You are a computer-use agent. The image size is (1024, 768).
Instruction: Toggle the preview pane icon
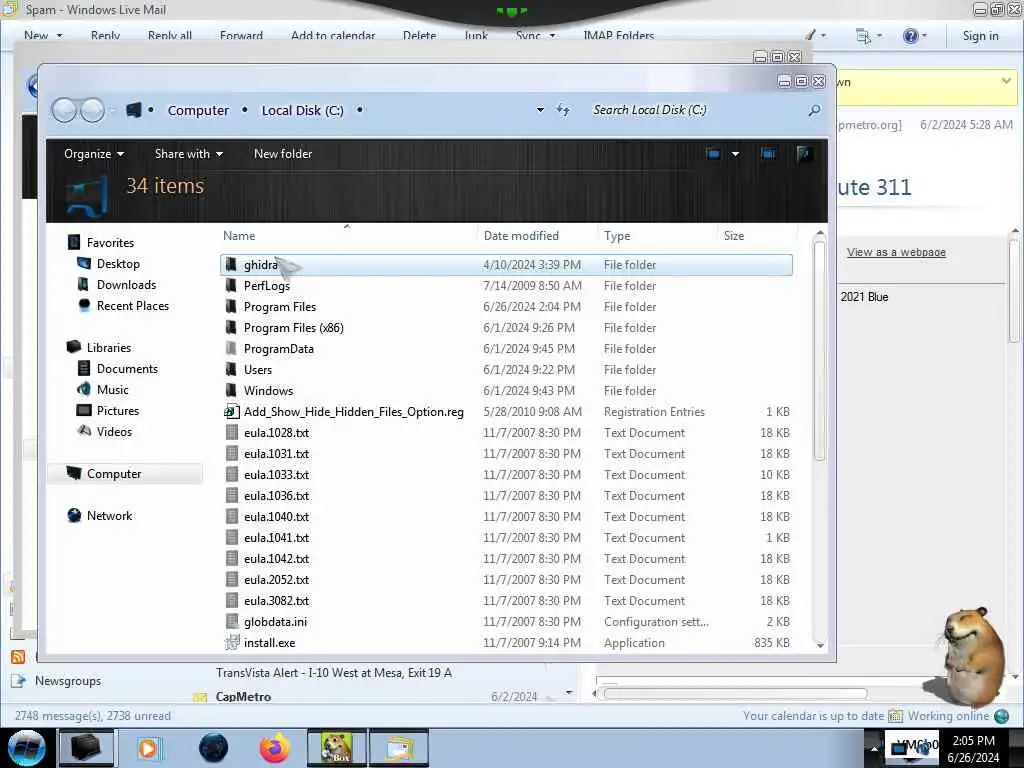pyautogui.click(x=768, y=154)
